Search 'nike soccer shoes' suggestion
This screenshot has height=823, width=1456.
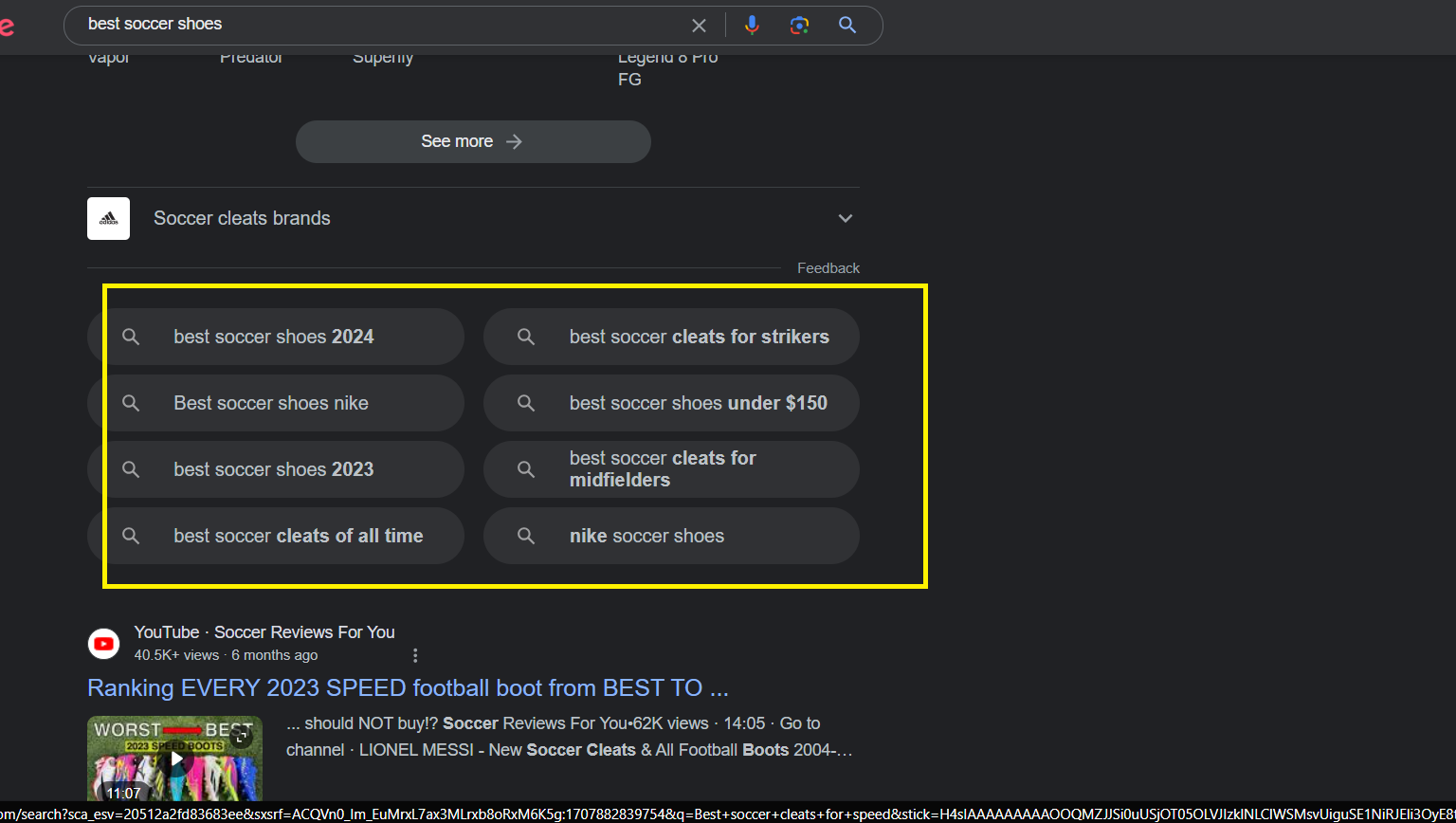coord(671,536)
